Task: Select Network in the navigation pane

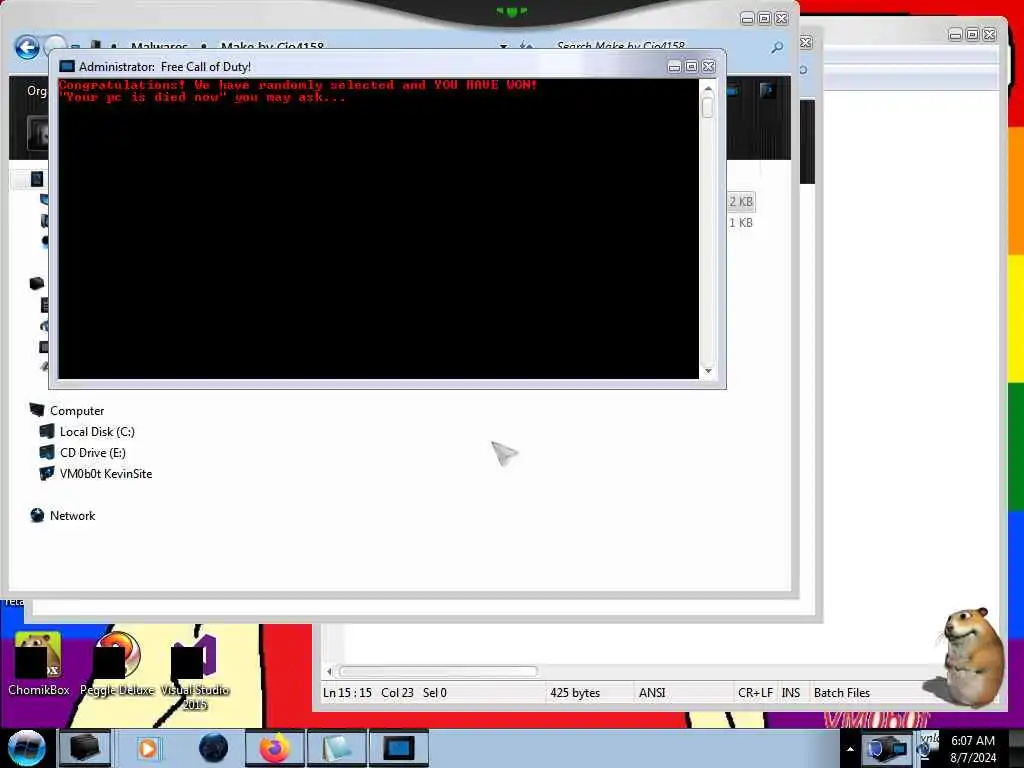Action: [x=72, y=515]
